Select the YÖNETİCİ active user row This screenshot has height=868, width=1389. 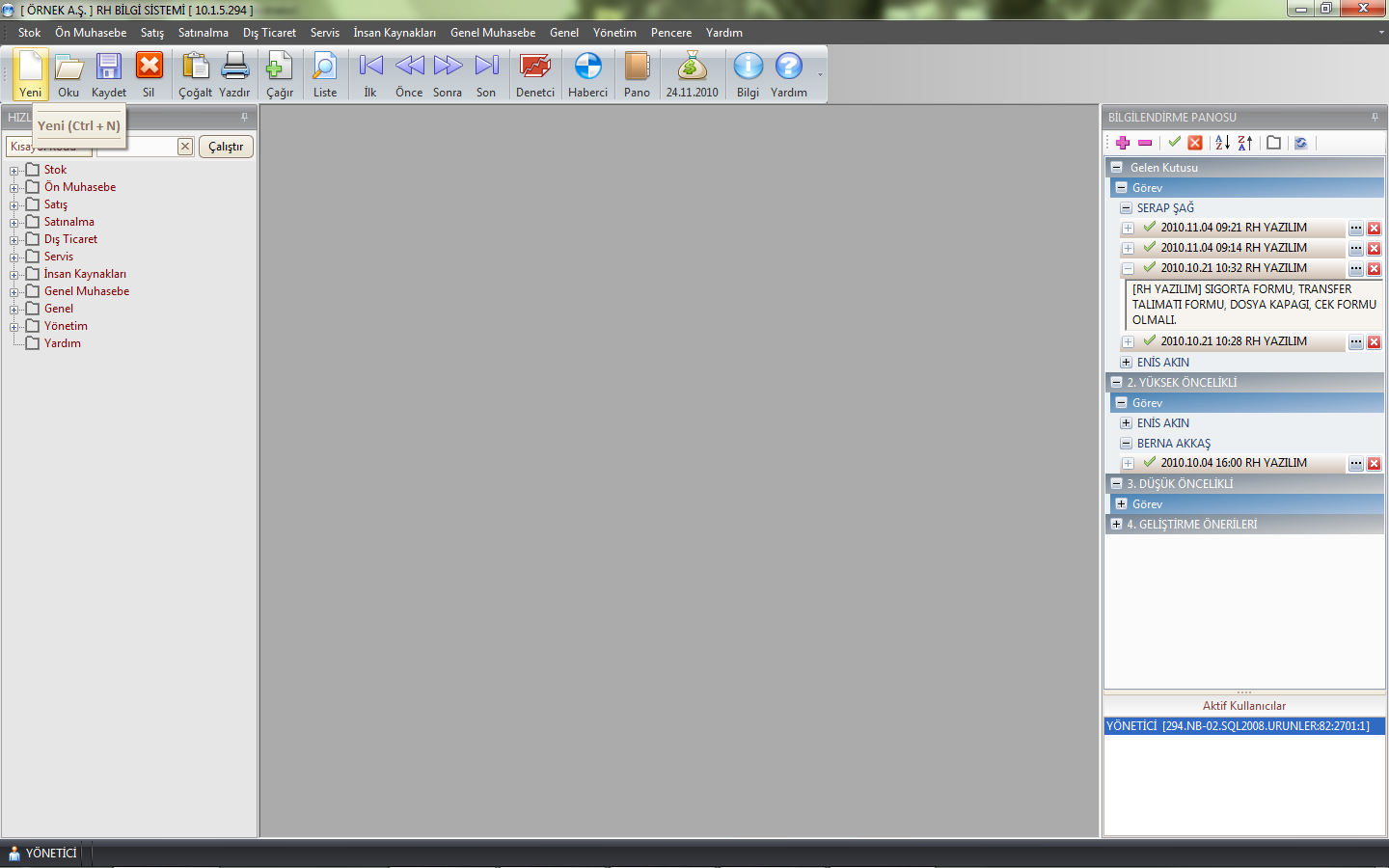tap(1243, 726)
